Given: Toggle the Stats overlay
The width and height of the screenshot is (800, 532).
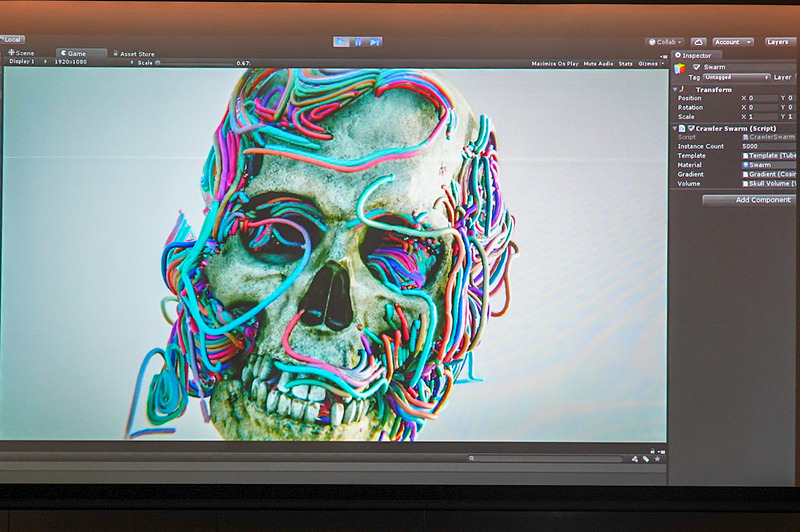Looking at the screenshot, I should 626,64.
